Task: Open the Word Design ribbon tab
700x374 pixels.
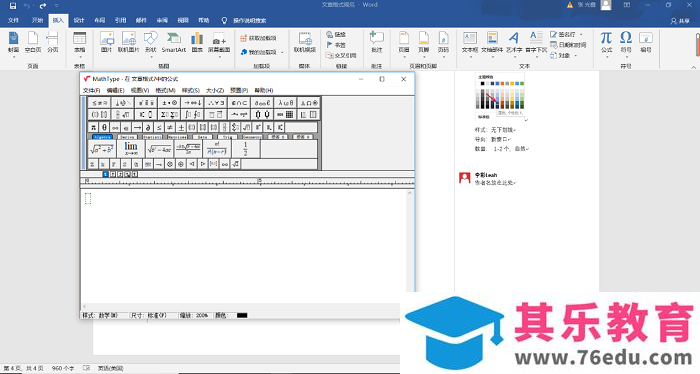Action: (79, 21)
